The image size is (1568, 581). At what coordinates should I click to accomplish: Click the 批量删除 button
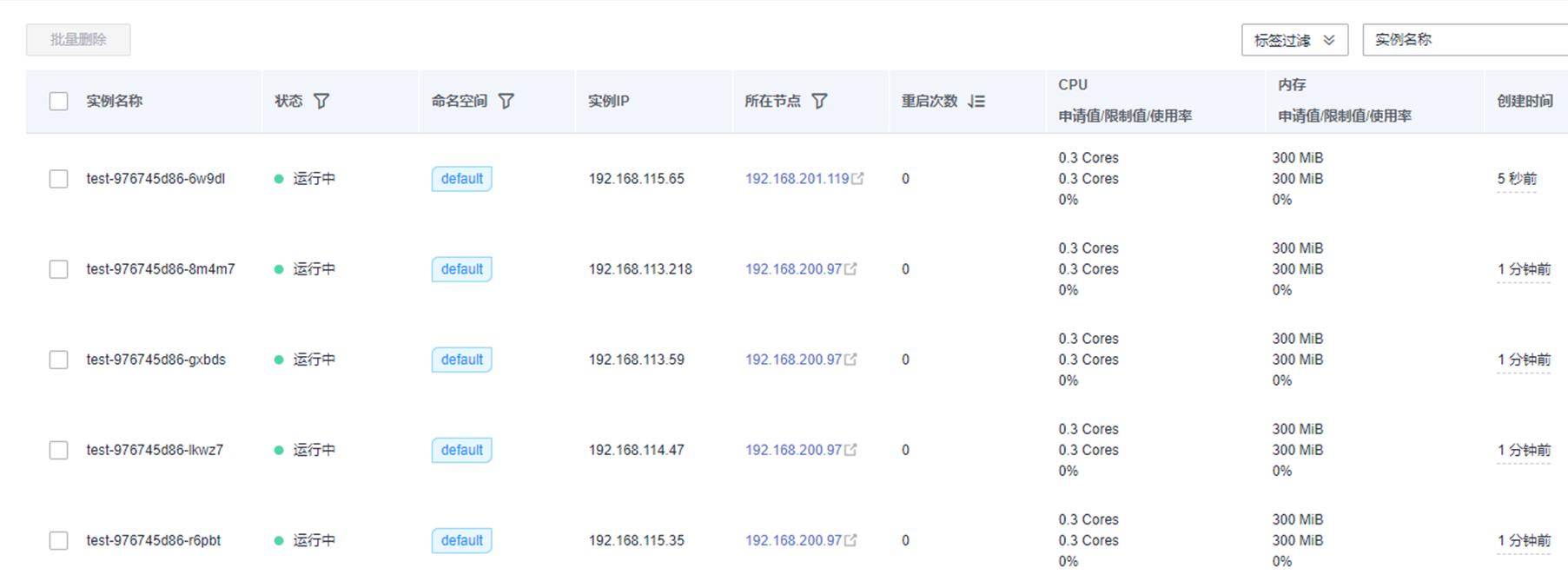pos(78,40)
